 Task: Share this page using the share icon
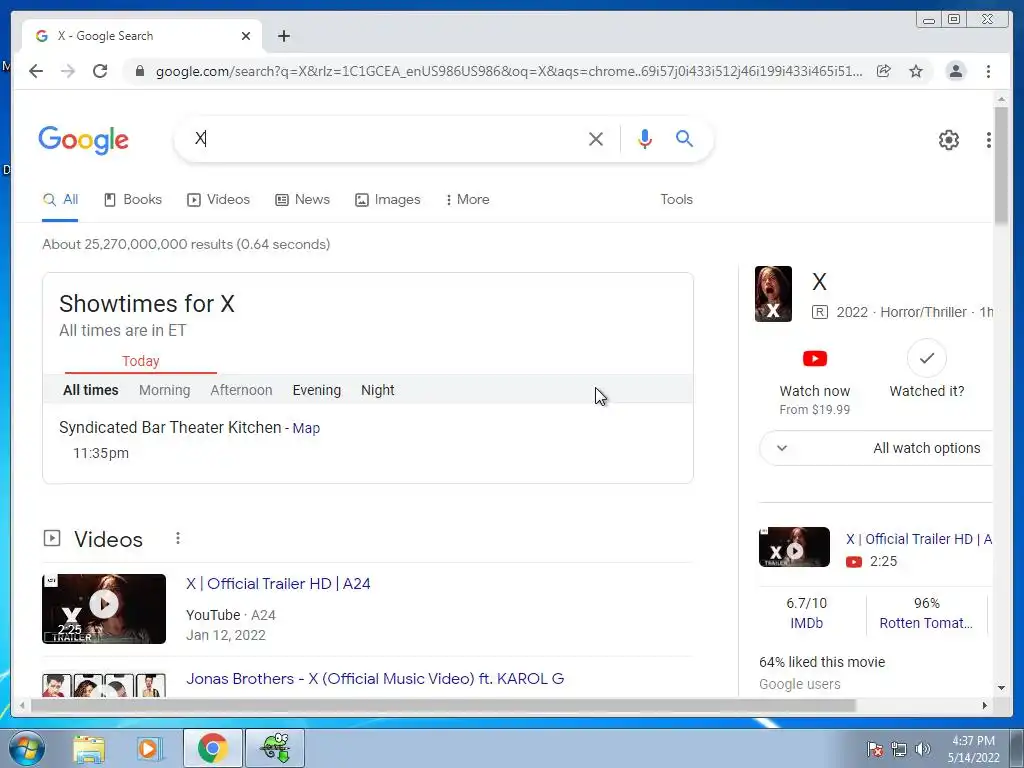(x=883, y=71)
